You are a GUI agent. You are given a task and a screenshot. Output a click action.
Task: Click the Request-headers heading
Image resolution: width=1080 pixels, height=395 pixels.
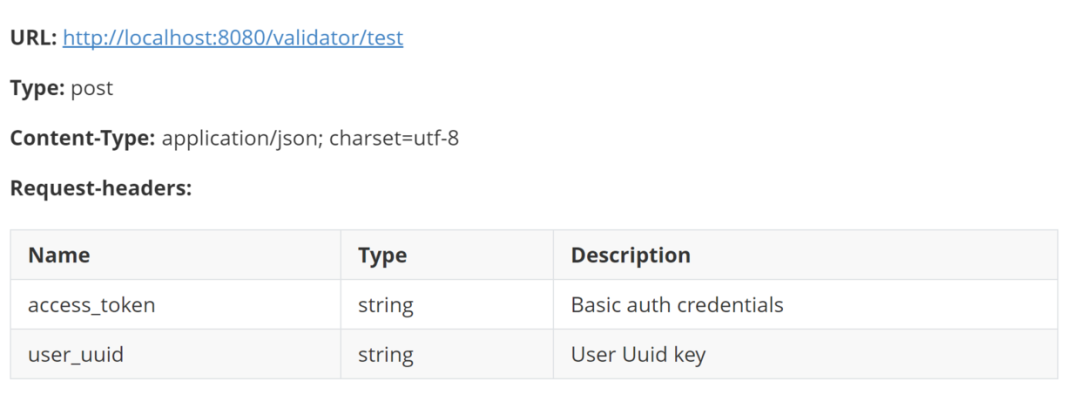pos(101,188)
